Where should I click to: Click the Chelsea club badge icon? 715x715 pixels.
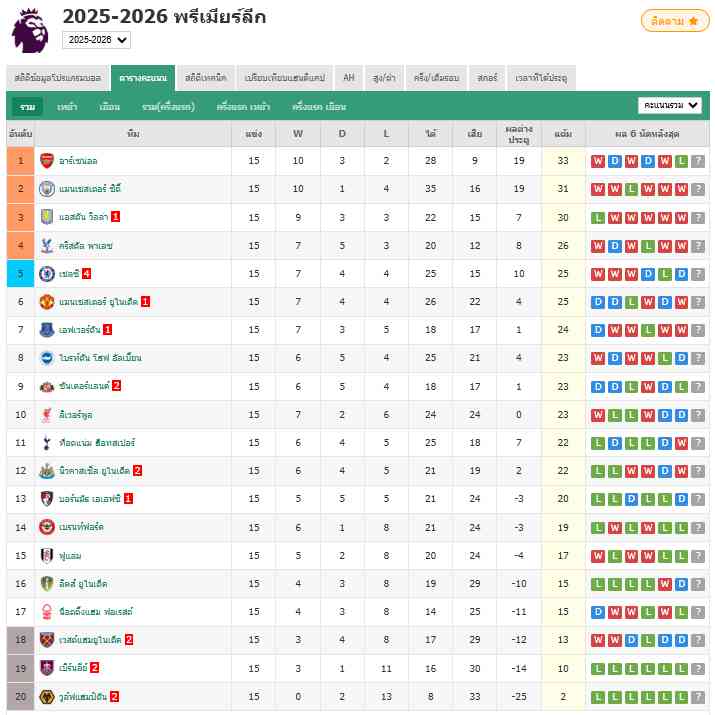point(47,273)
